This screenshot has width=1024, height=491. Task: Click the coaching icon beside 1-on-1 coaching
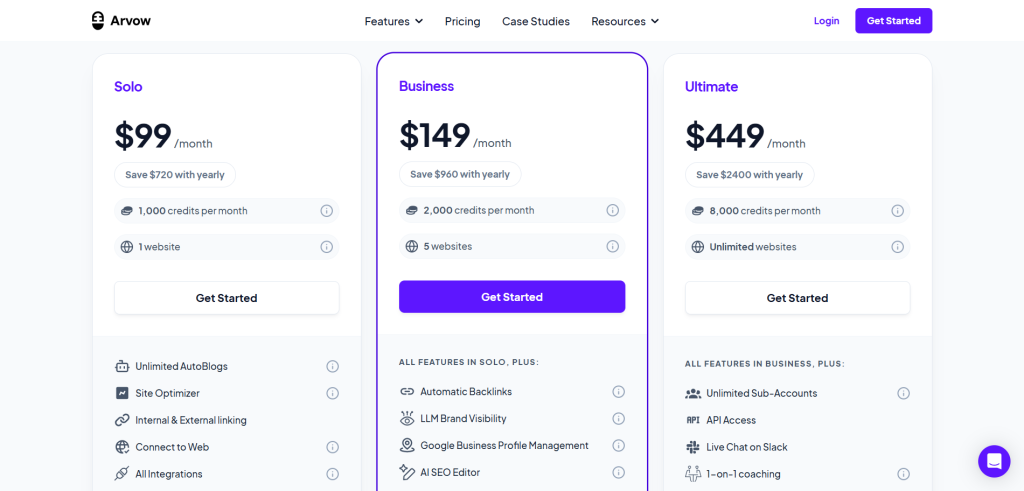coord(693,474)
